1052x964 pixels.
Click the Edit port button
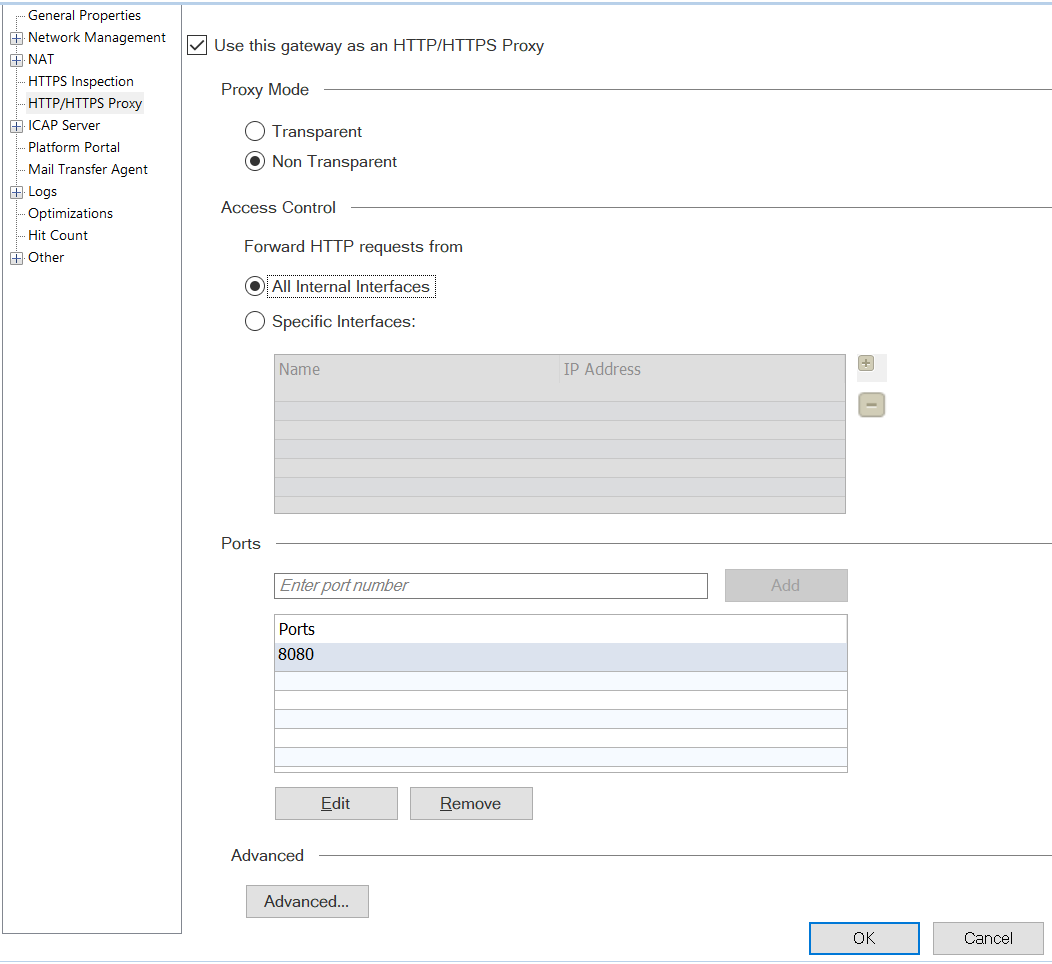[336, 803]
